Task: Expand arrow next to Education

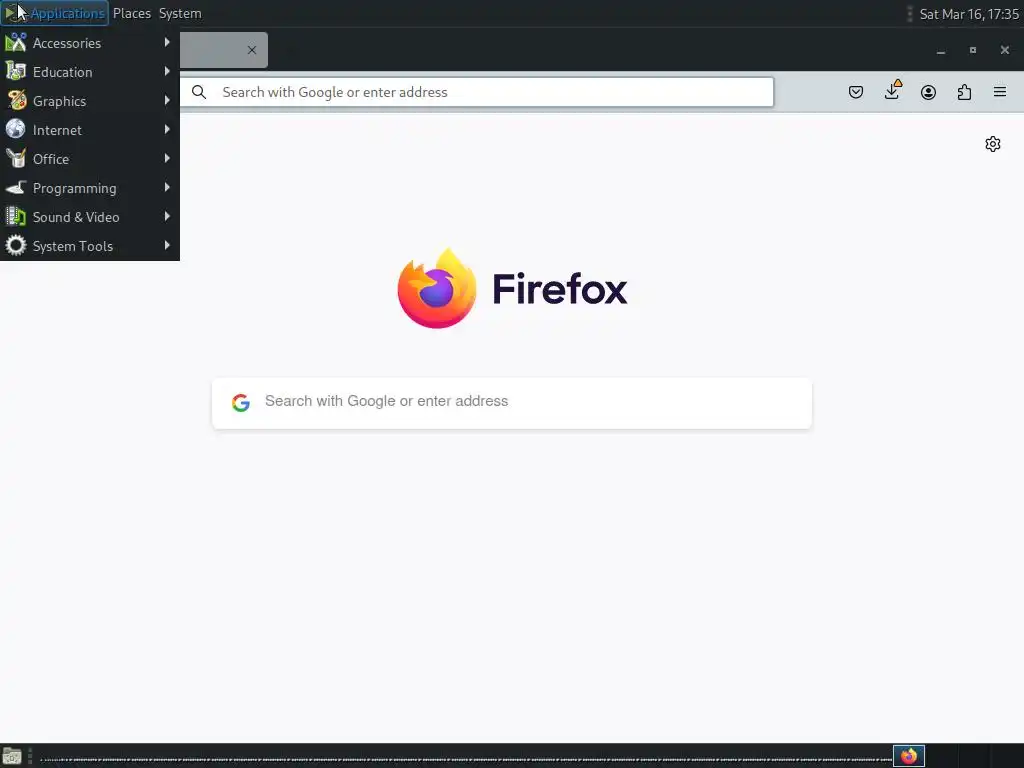Action: 167,71
